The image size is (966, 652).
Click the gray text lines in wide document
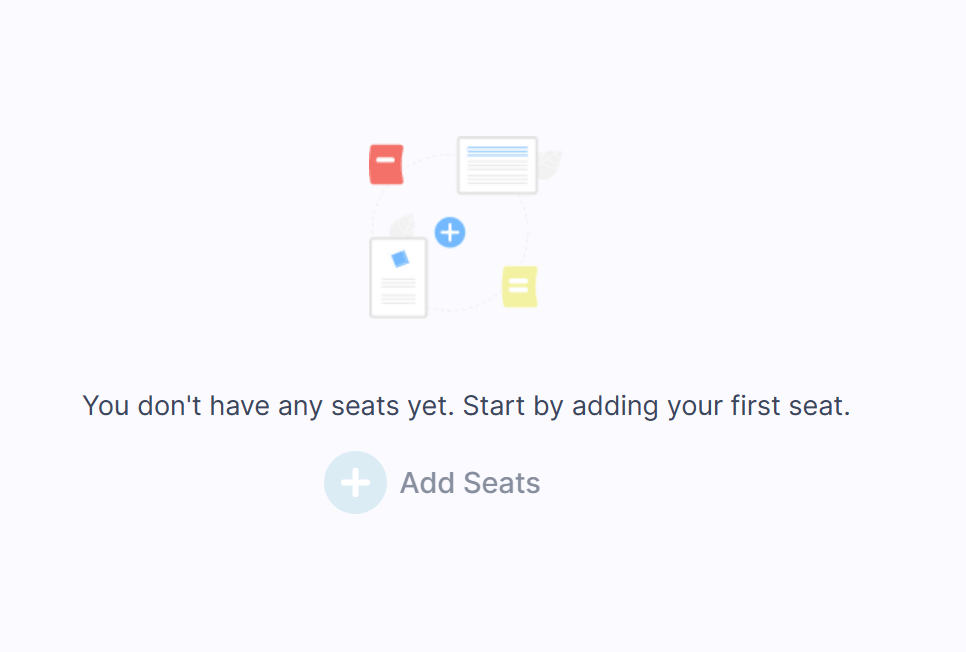click(x=497, y=171)
